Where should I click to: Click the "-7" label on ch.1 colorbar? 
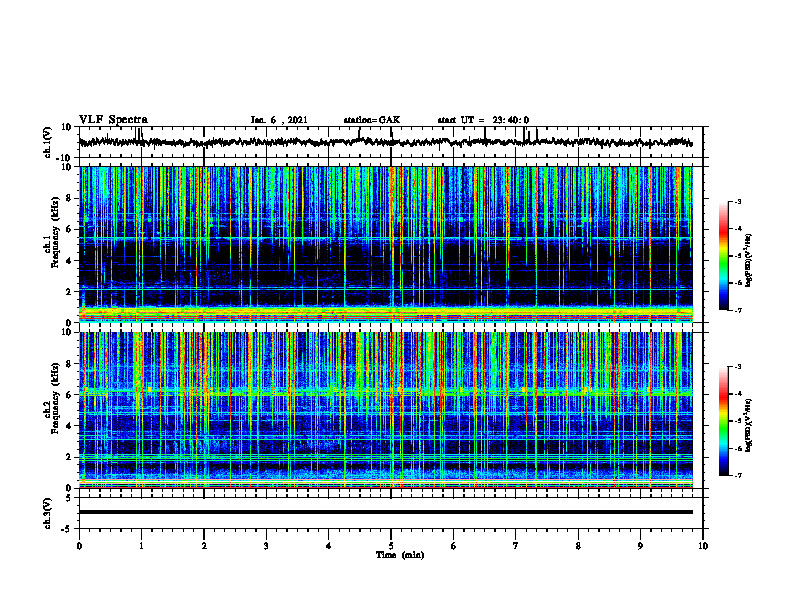(x=738, y=310)
